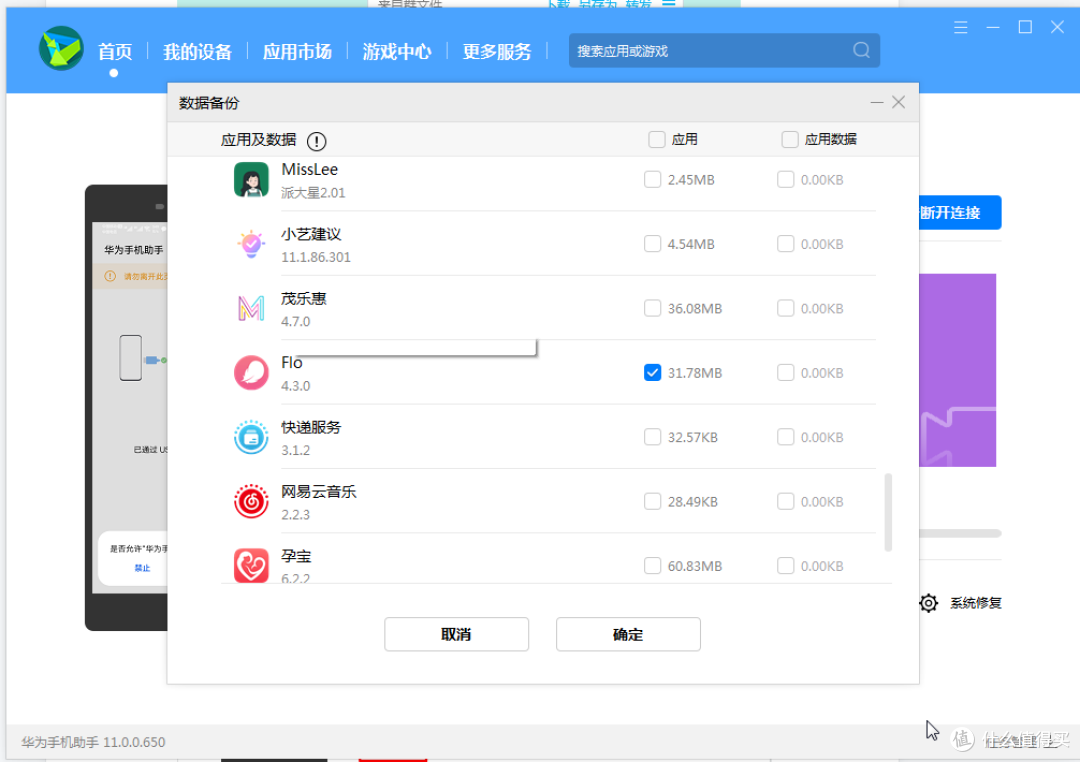Check 网易云音乐 app checkbox 28.49KB
The width and height of the screenshot is (1080, 762).
pyautogui.click(x=652, y=501)
